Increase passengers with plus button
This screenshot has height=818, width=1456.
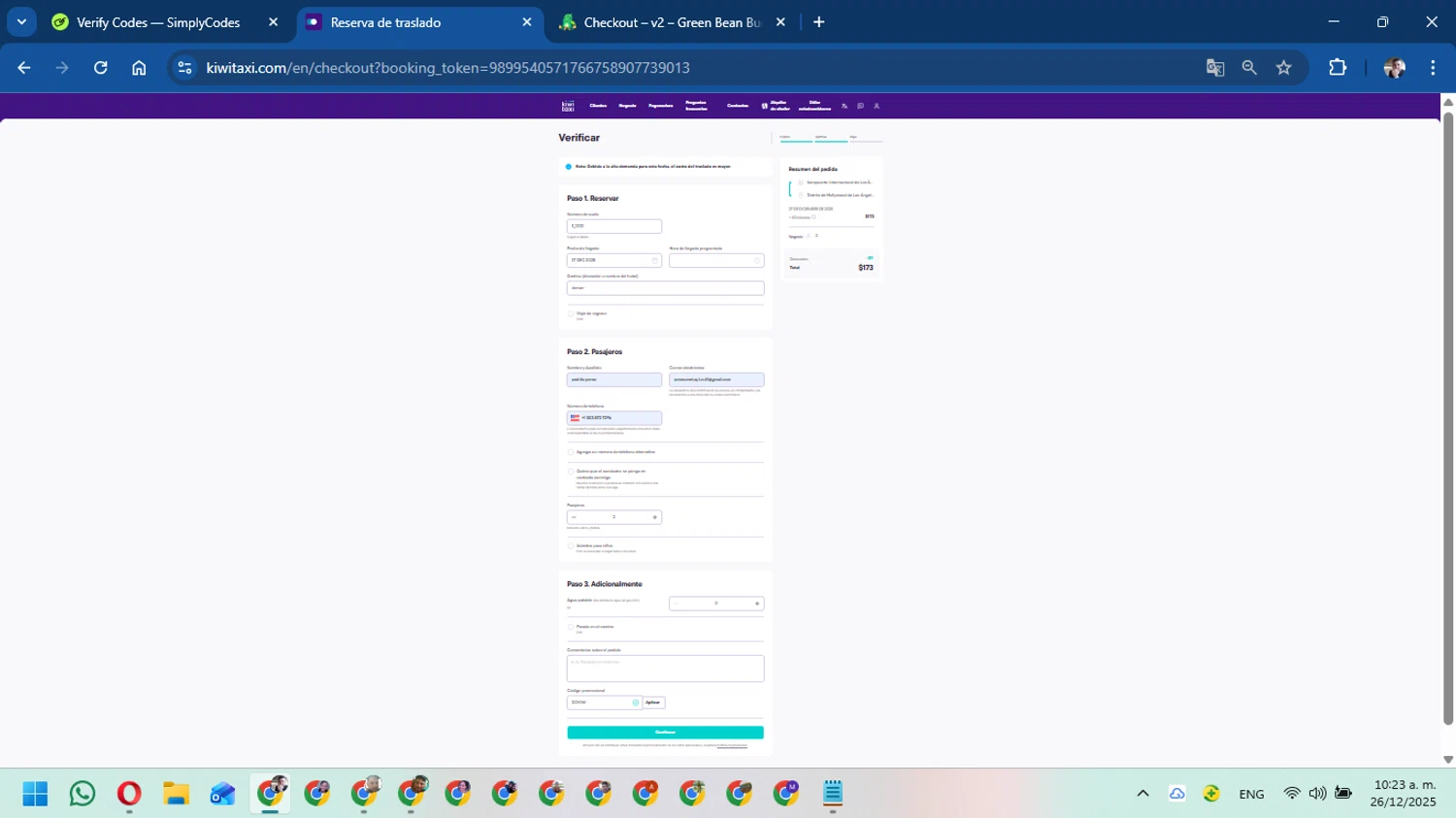[x=655, y=517]
